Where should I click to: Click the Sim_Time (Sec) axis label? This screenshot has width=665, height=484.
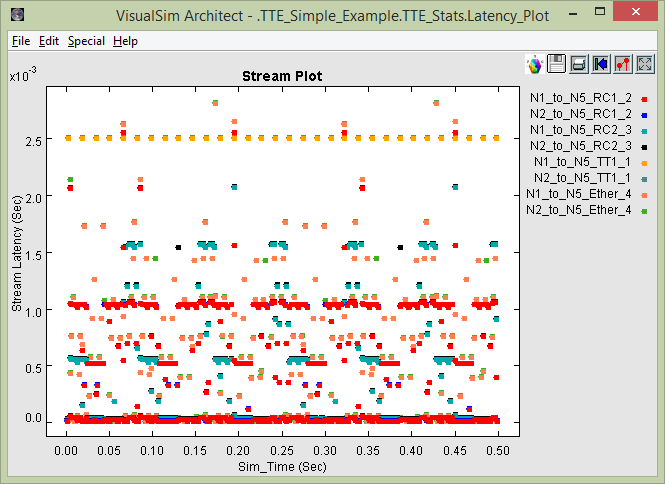[281, 467]
